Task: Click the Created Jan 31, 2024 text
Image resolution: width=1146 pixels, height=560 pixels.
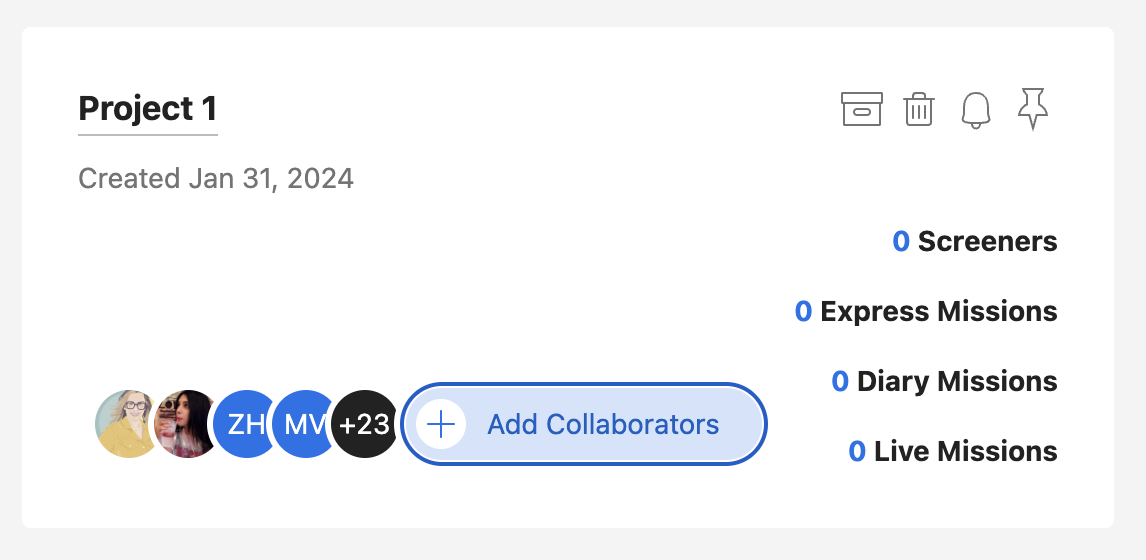Action: (216, 178)
